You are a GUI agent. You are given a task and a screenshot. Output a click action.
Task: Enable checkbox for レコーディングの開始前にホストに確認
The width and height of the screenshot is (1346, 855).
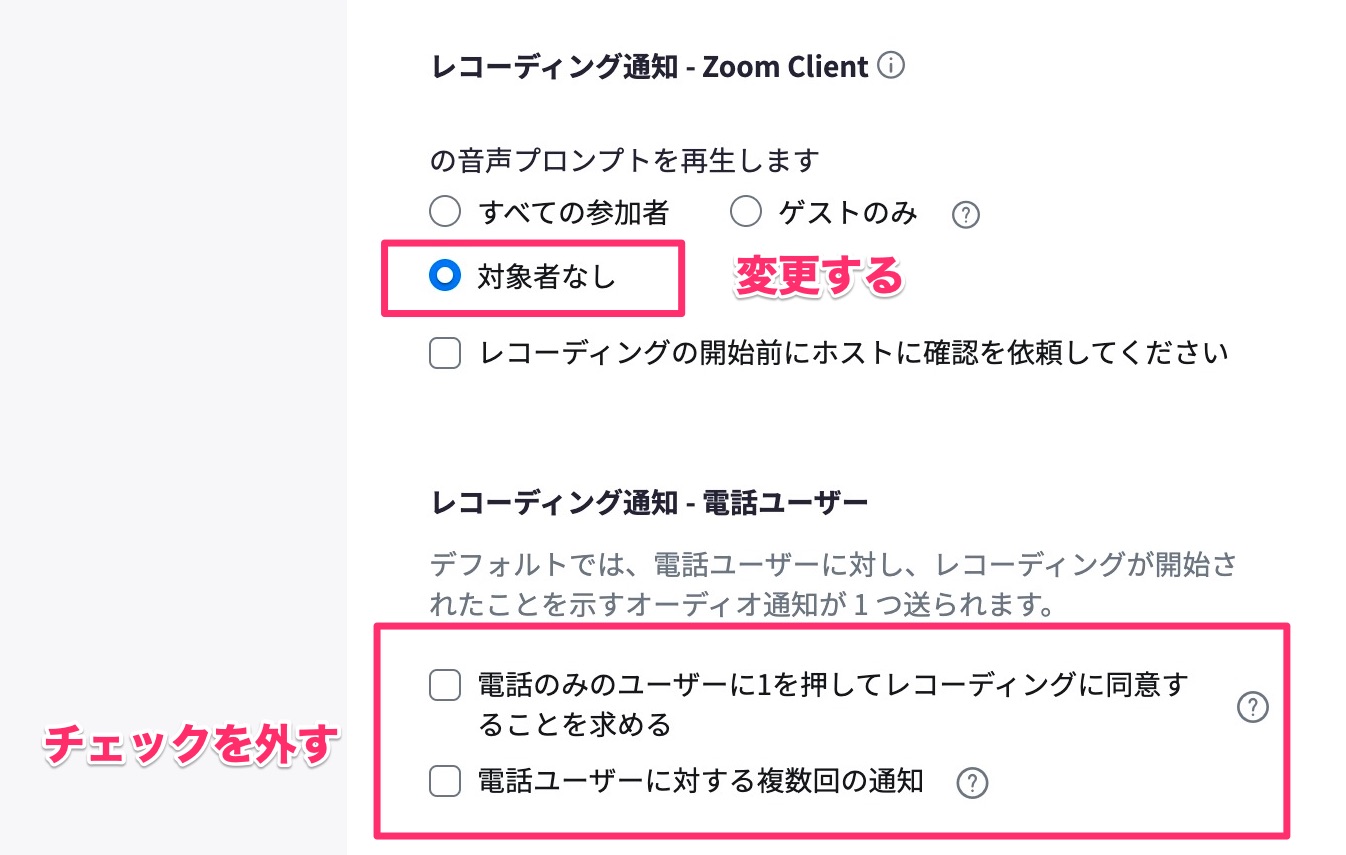pyautogui.click(x=445, y=353)
